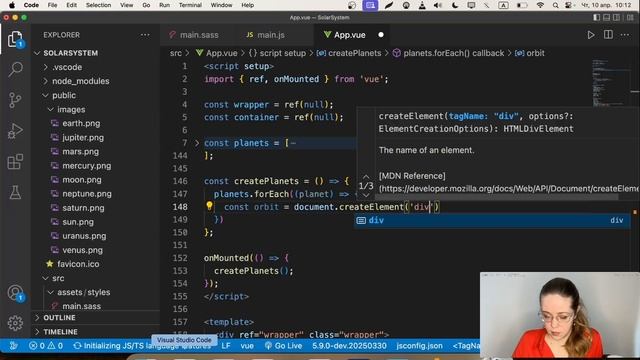Open jupiter.png in the explorer

83,138
